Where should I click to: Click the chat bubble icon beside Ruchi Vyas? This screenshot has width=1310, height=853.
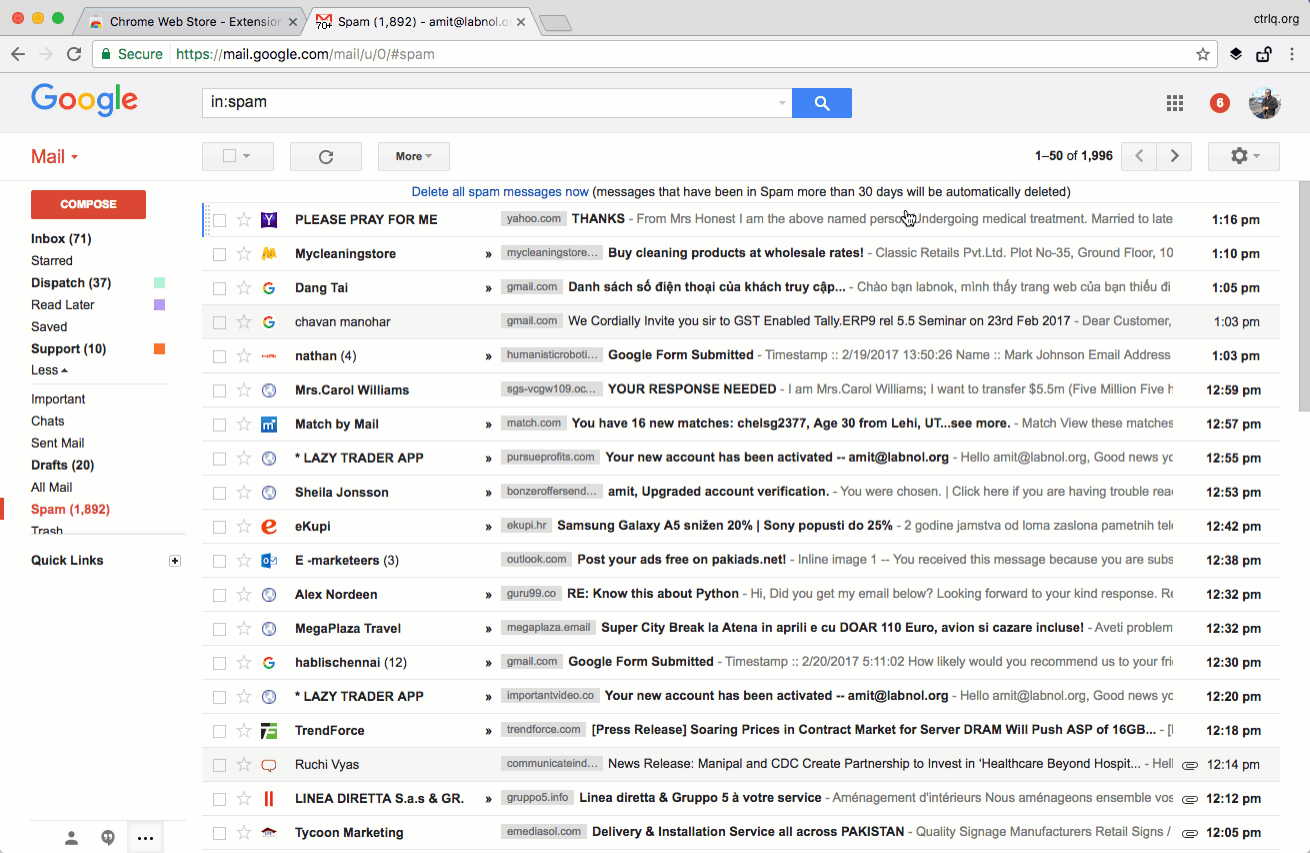tap(269, 765)
